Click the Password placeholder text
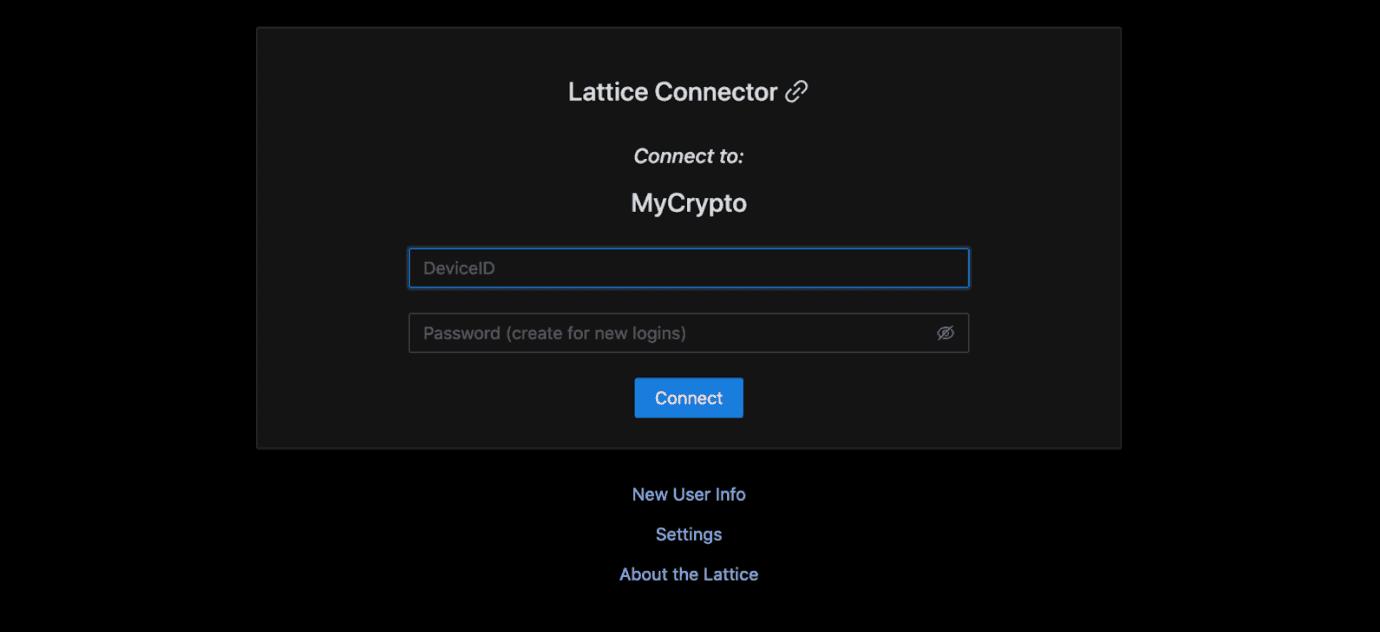This screenshot has width=1380, height=632. 555,333
